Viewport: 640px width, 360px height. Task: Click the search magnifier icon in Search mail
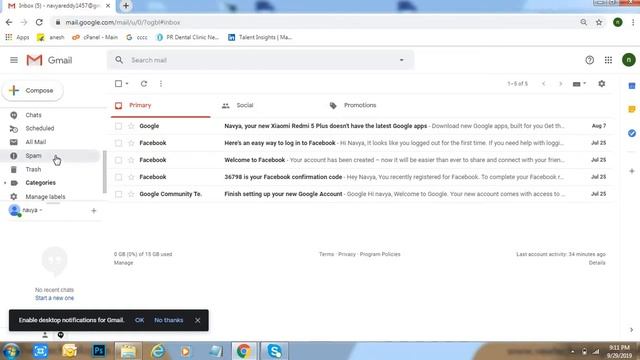coord(119,60)
